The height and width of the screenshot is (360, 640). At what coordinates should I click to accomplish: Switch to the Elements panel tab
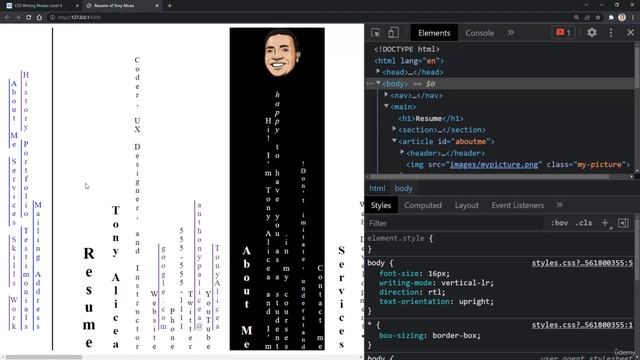tap(434, 33)
